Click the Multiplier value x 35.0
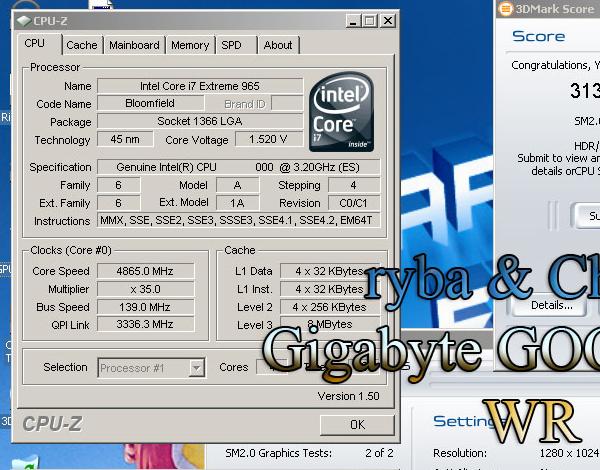This screenshot has height=470, width=600. (145, 289)
